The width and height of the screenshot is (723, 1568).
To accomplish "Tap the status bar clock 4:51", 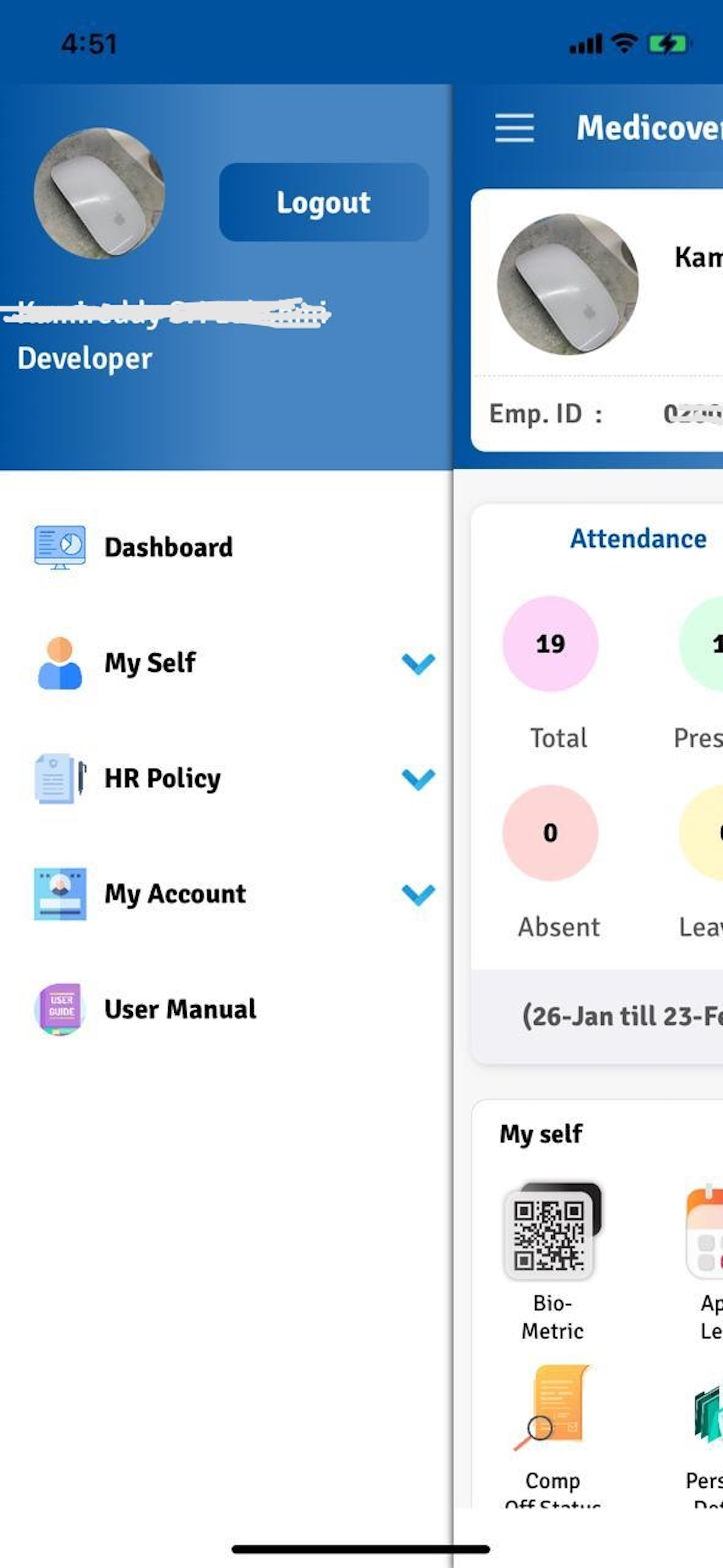I will pos(89,44).
